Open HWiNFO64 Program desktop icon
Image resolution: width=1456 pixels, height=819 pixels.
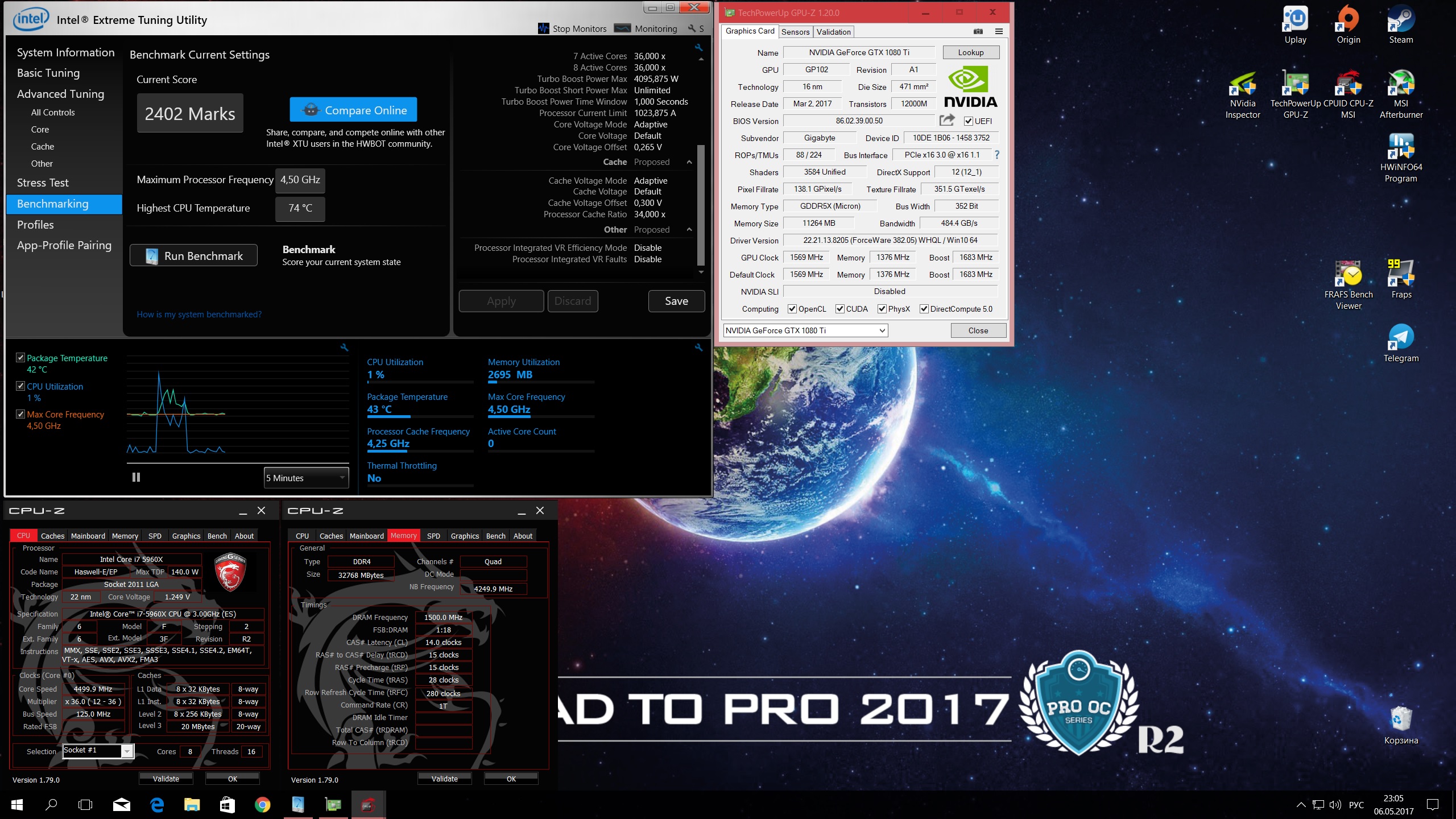pyautogui.click(x=1401, y=158)
